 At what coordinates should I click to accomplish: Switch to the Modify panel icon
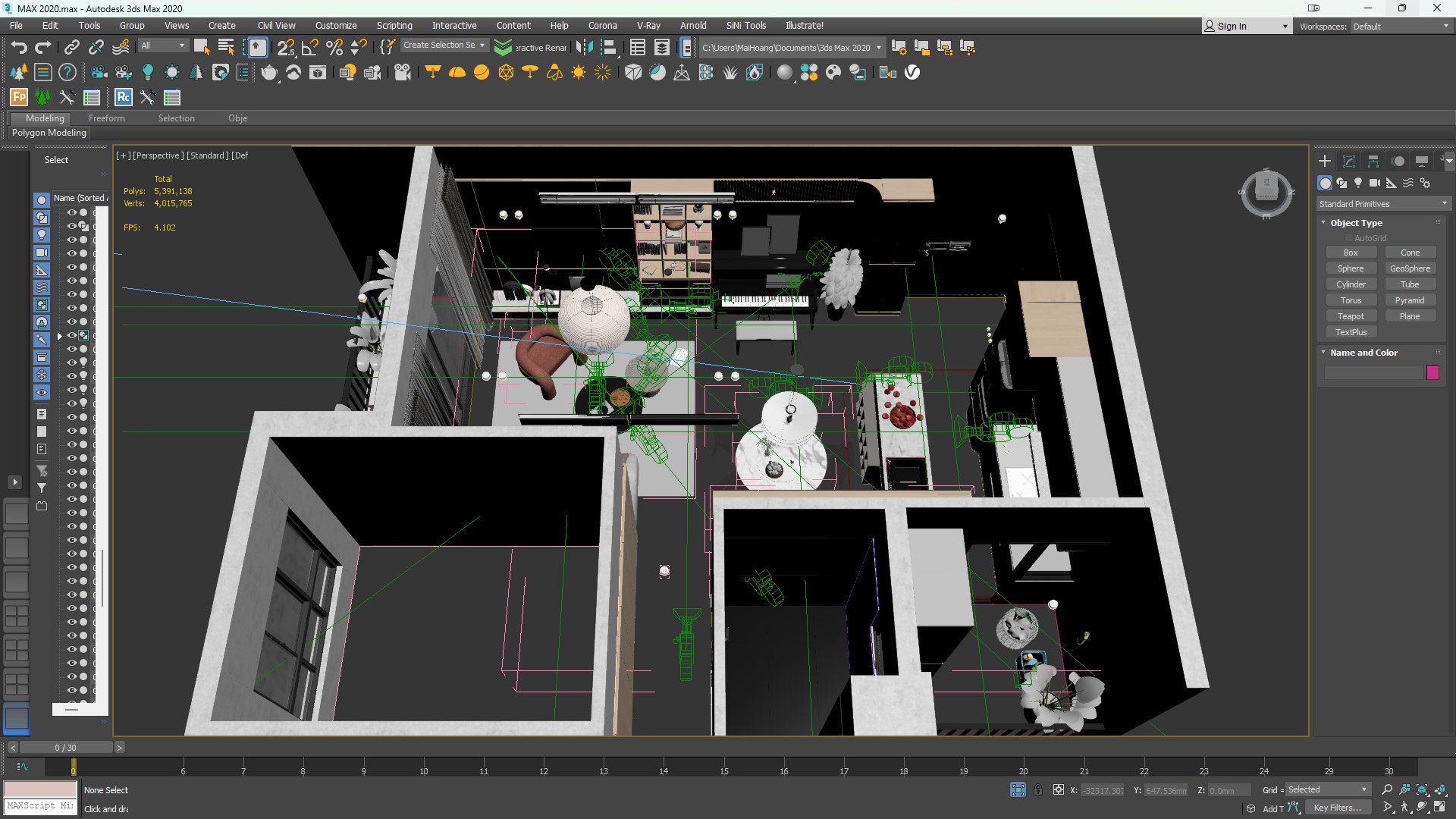1348,162
